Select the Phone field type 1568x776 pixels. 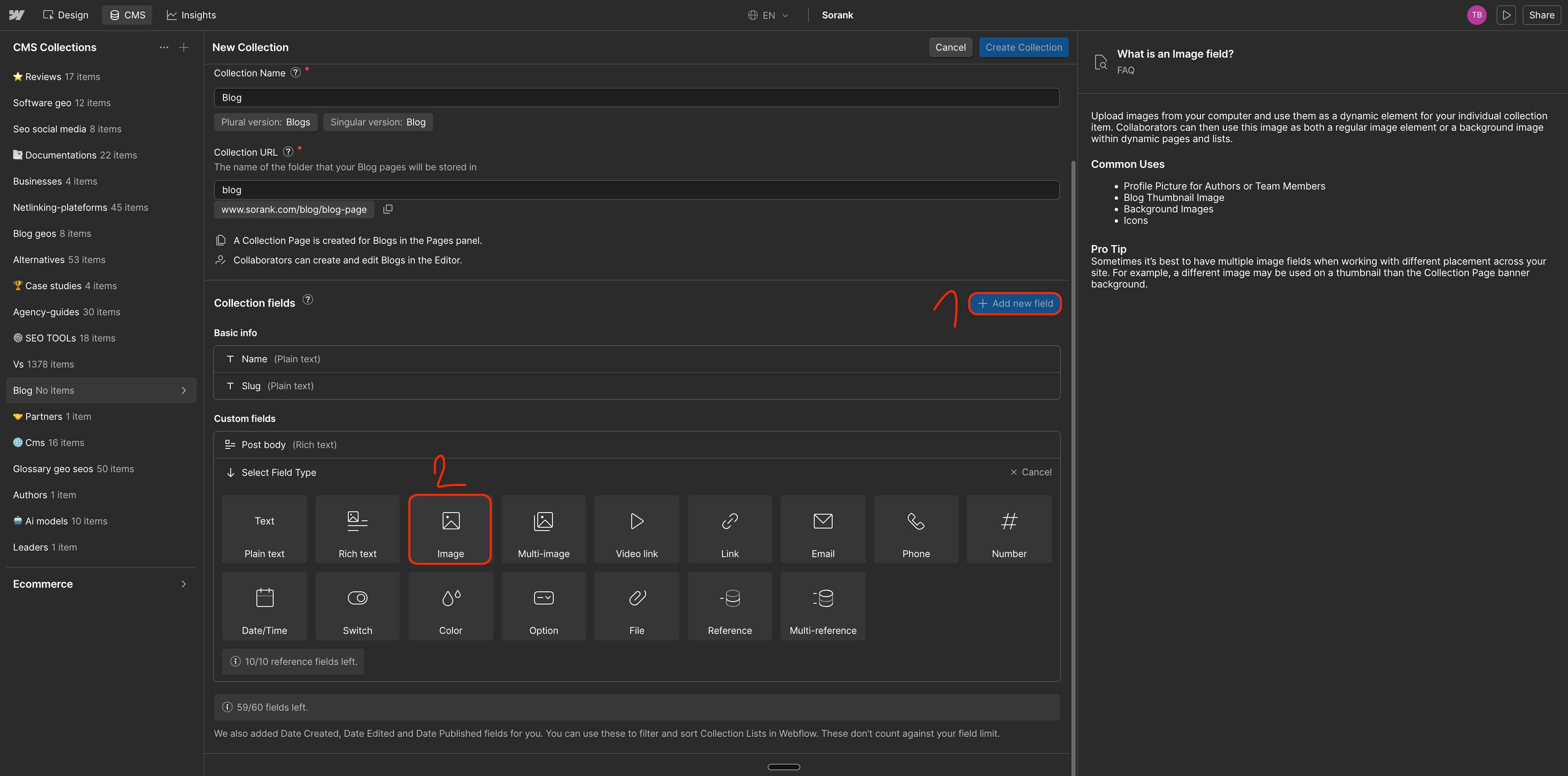coord(916,529)
